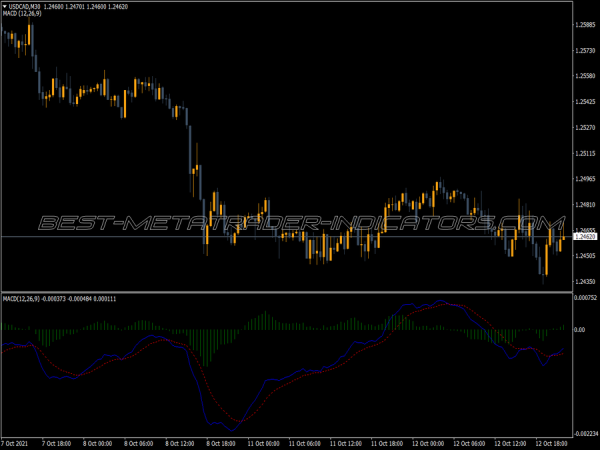600x450 pixels.
Task: Click the 1.24350 price scale label
Action: (585, 282)
